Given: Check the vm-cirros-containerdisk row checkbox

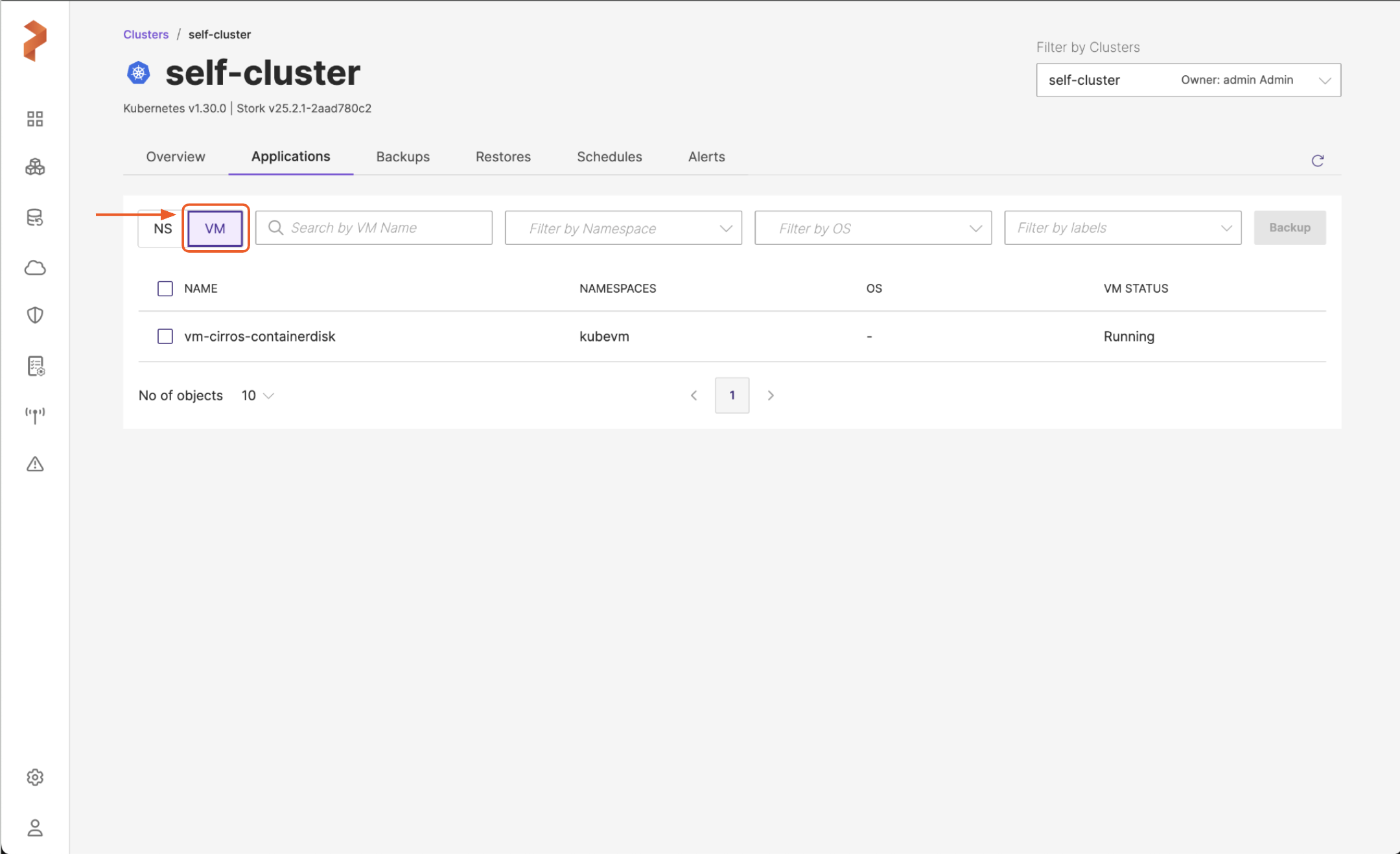Looking at the screenshot, I should tap(165, 336).
